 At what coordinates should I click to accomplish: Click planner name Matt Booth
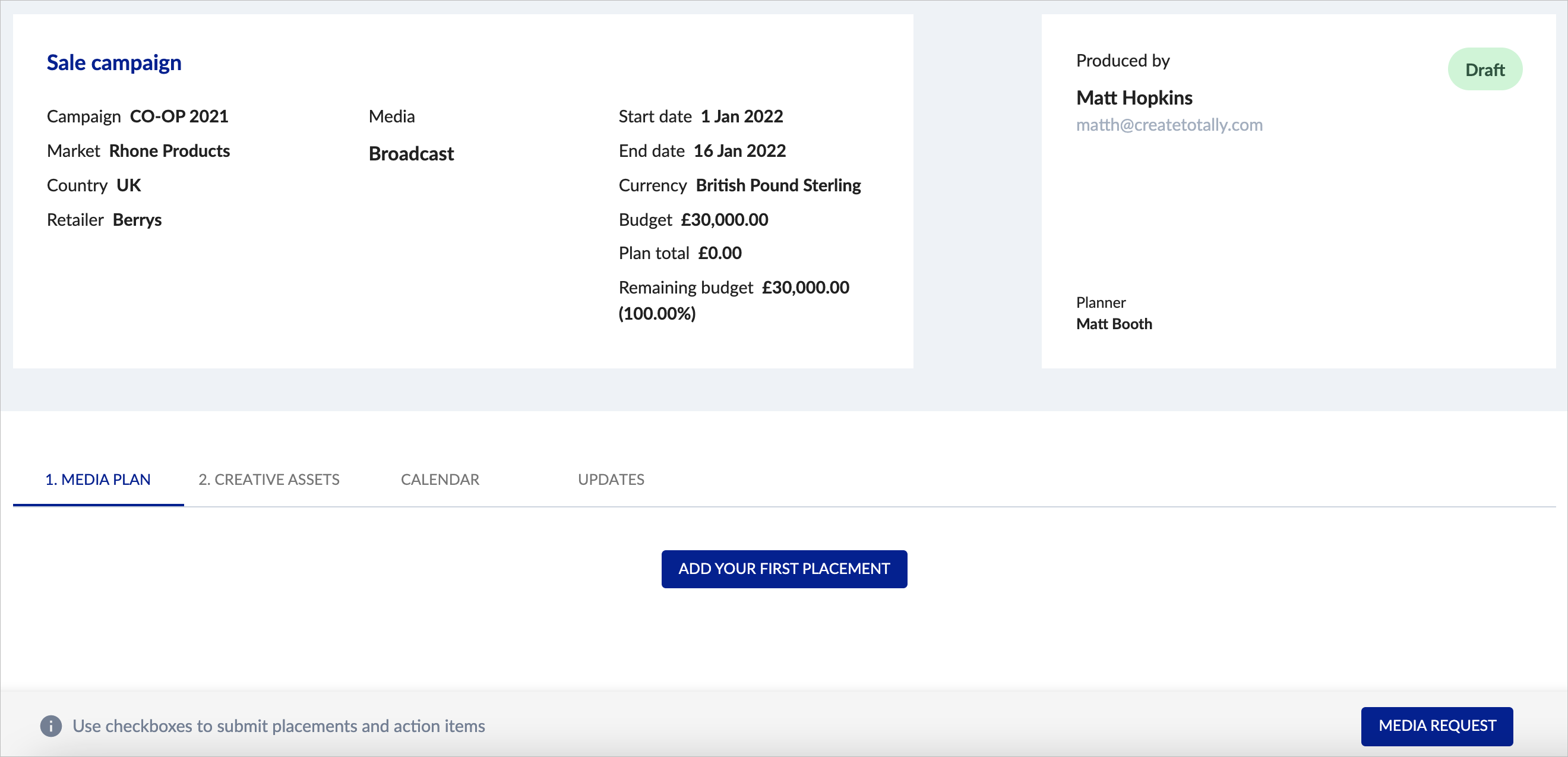[1114, 324]
